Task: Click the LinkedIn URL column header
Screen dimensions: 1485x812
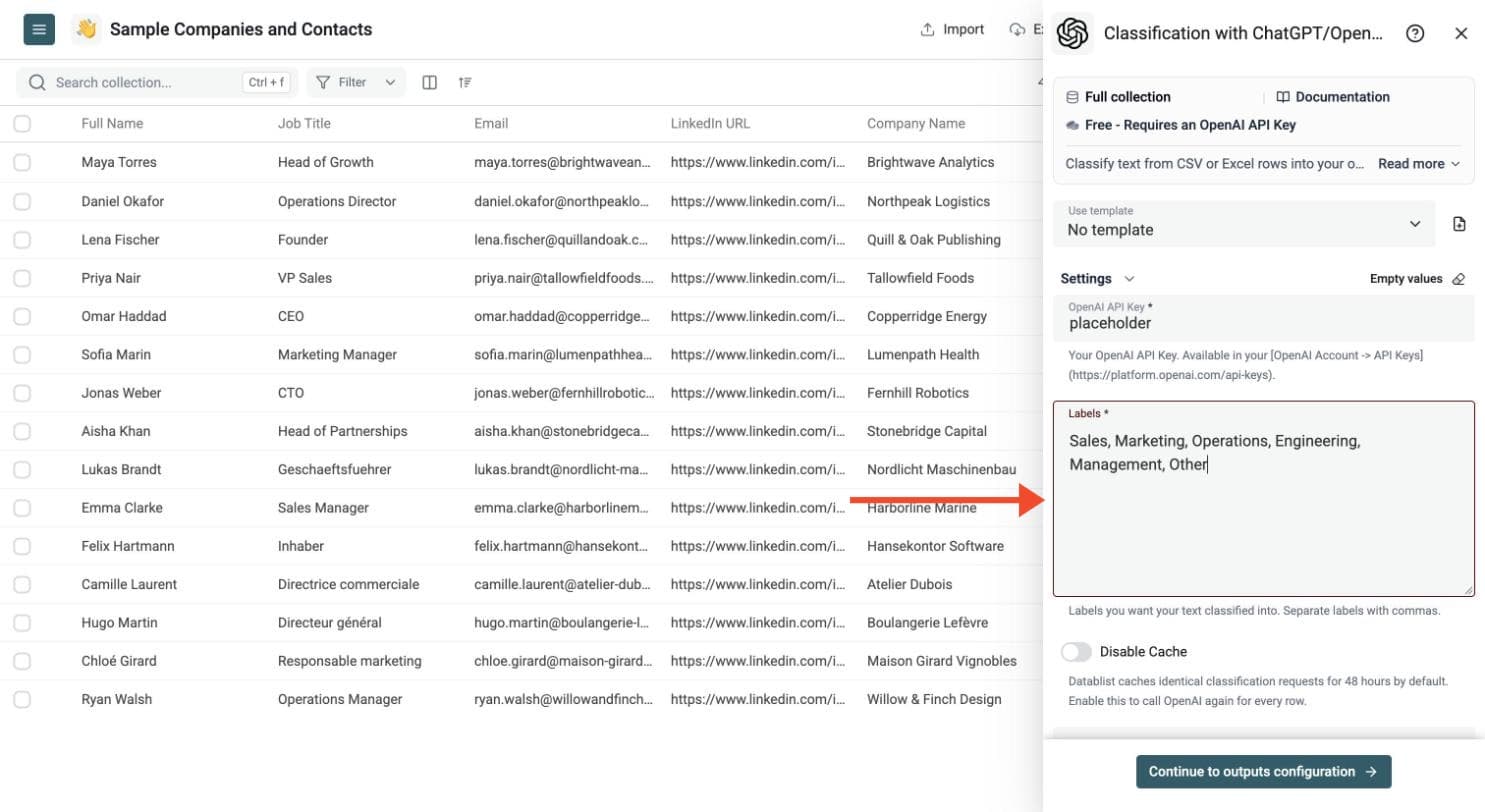Action: (710, 124)
